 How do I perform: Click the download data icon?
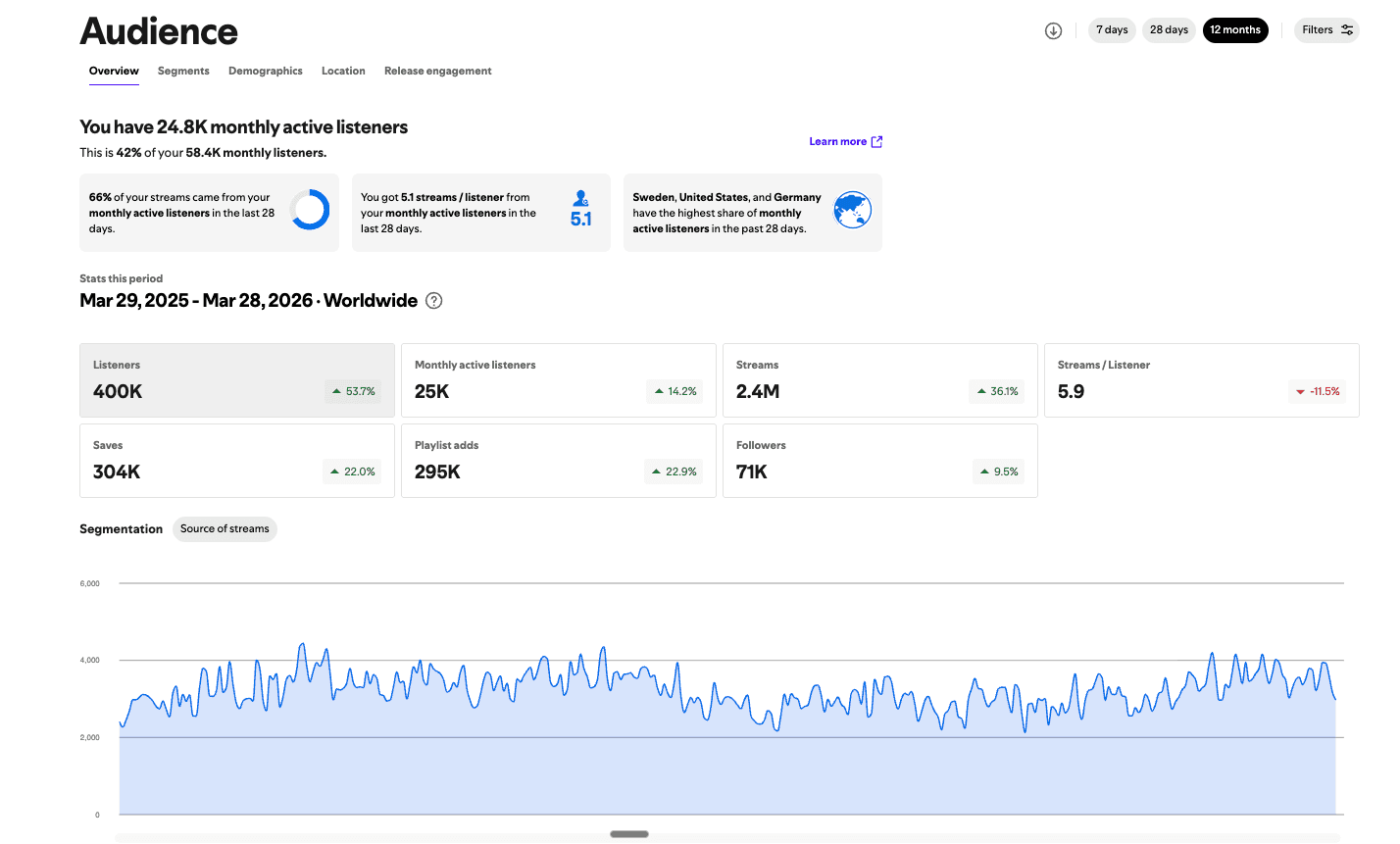pyautogui.click(x=1053, y=30)
